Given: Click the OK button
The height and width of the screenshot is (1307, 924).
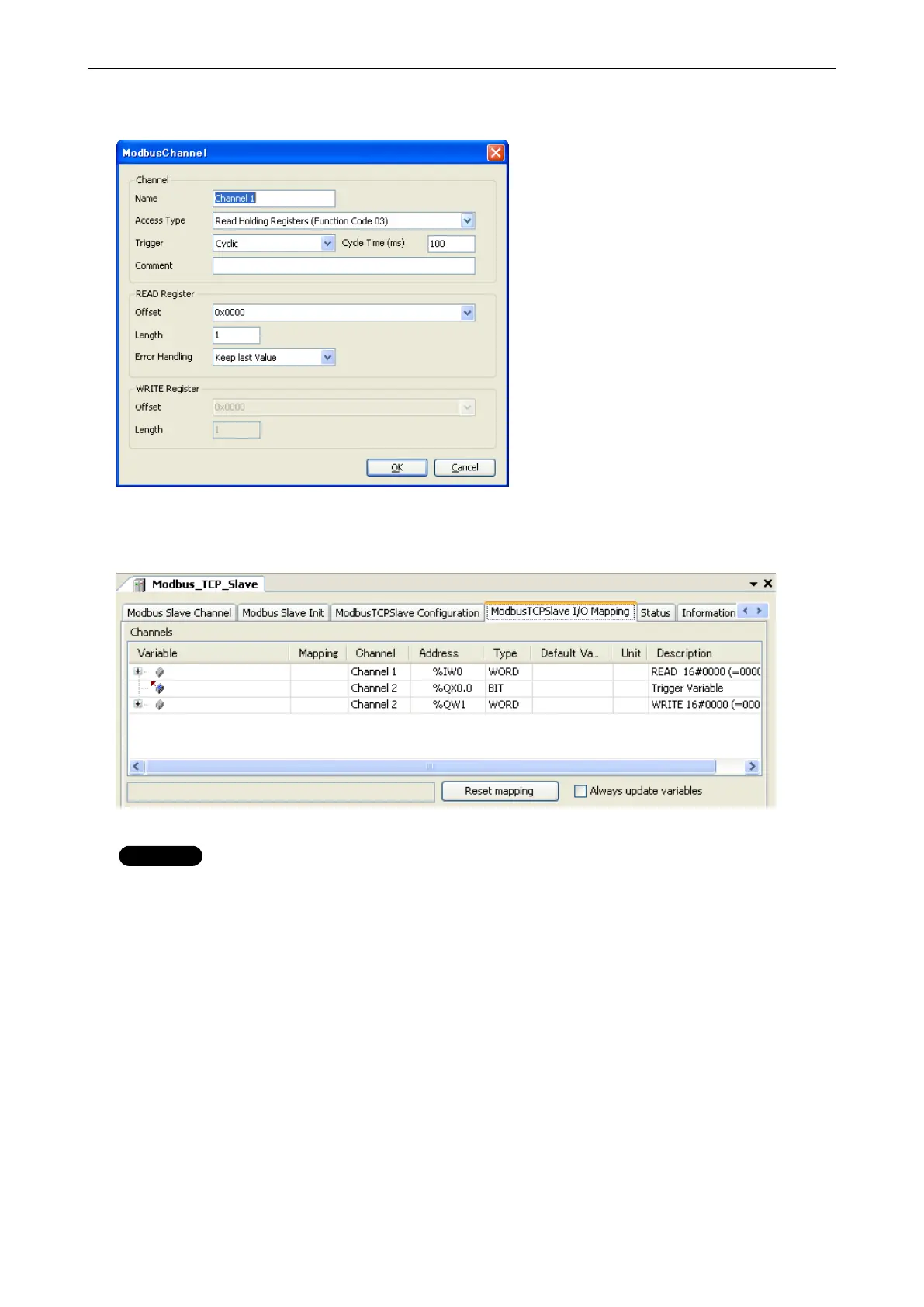Looking at the screenshot, I should click(x=397, y=467).
